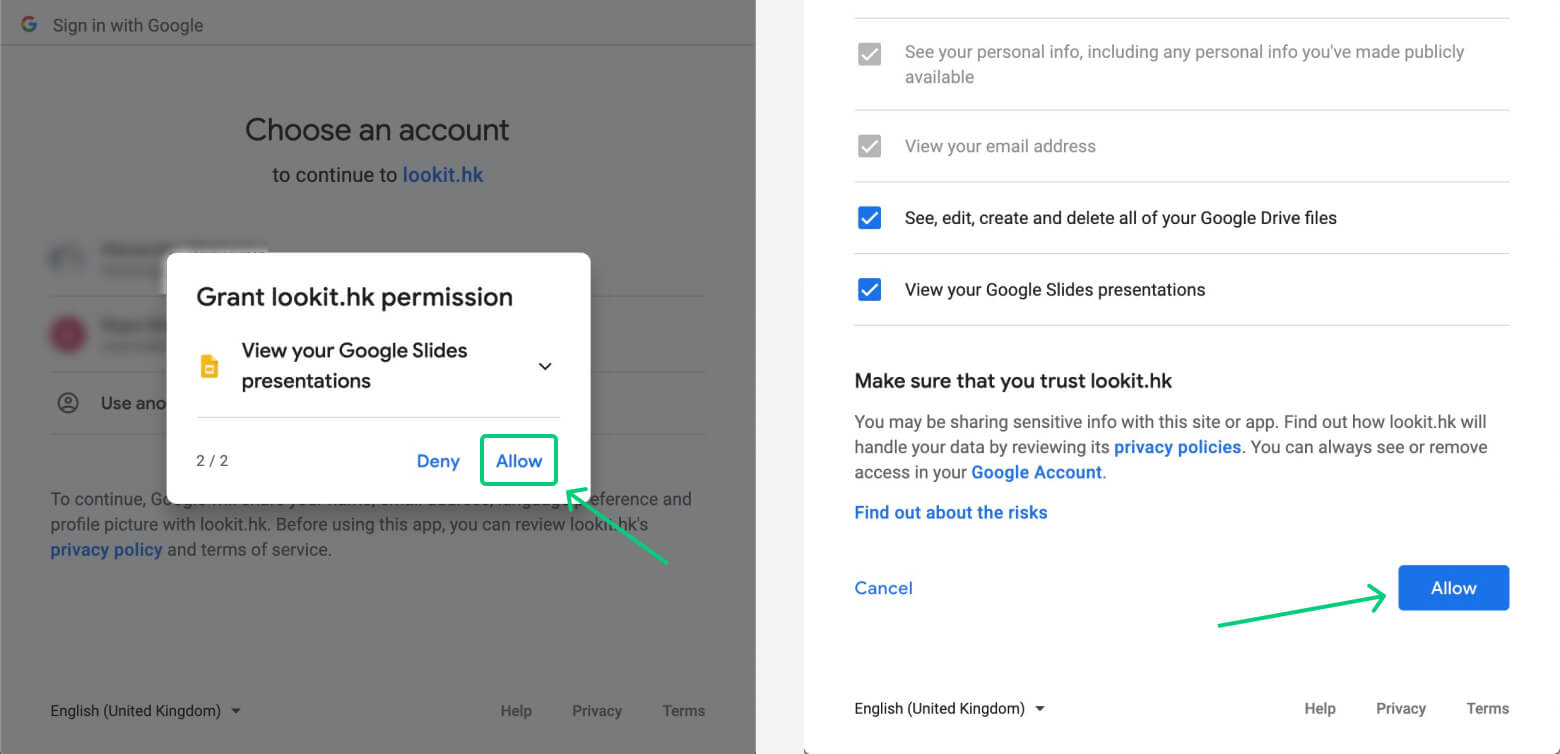
Task: Click Terms in right panel footer
Action: (1488, 708)
